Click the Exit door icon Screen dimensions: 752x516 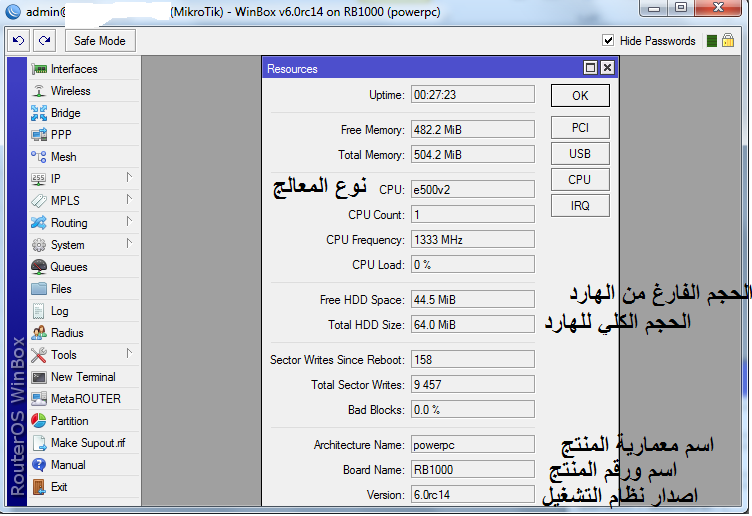point(39,487)
